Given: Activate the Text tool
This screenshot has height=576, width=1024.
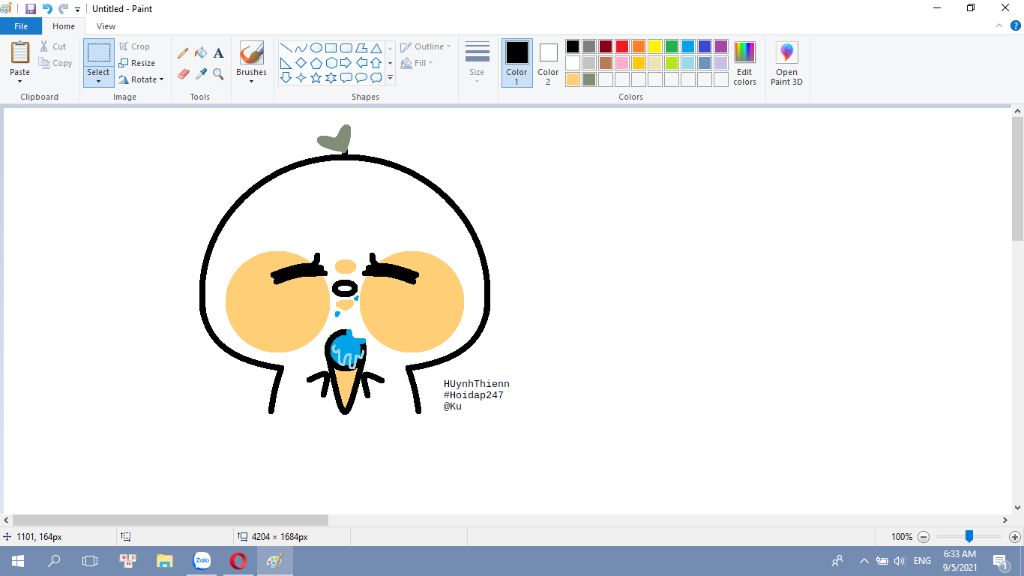Looking at the screenshot, I should pos(218,53).
